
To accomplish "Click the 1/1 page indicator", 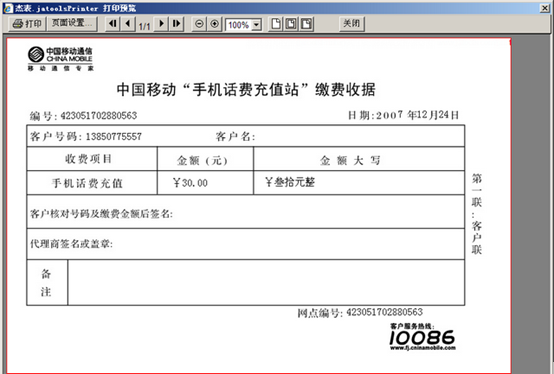I will pos(145,26).
